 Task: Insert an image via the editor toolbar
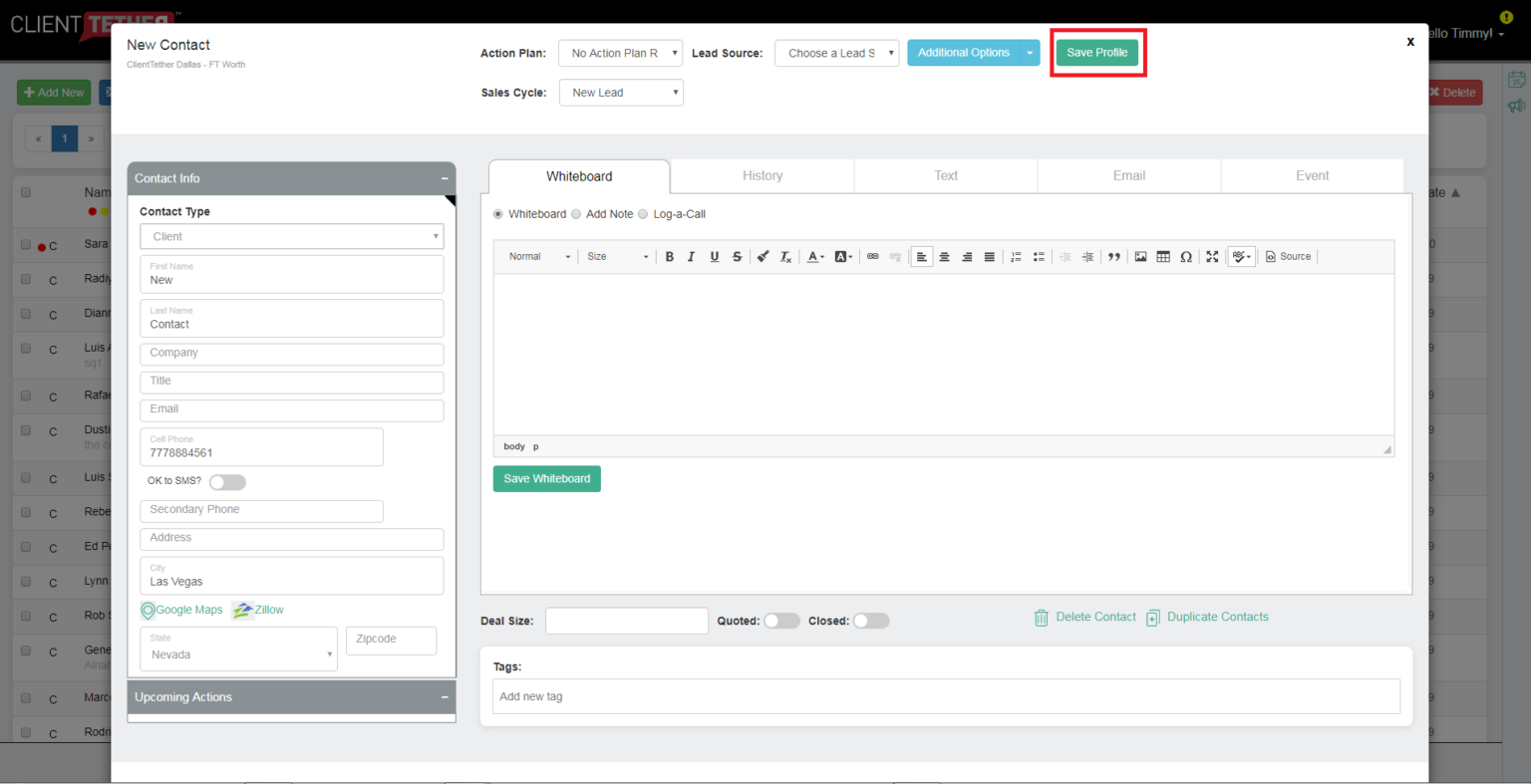coord(1140,257)
